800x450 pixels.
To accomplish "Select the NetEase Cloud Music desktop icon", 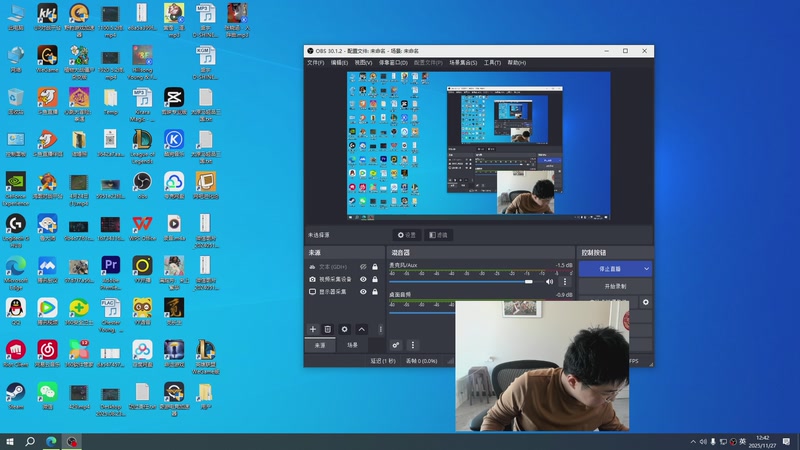I will point(47,354).
